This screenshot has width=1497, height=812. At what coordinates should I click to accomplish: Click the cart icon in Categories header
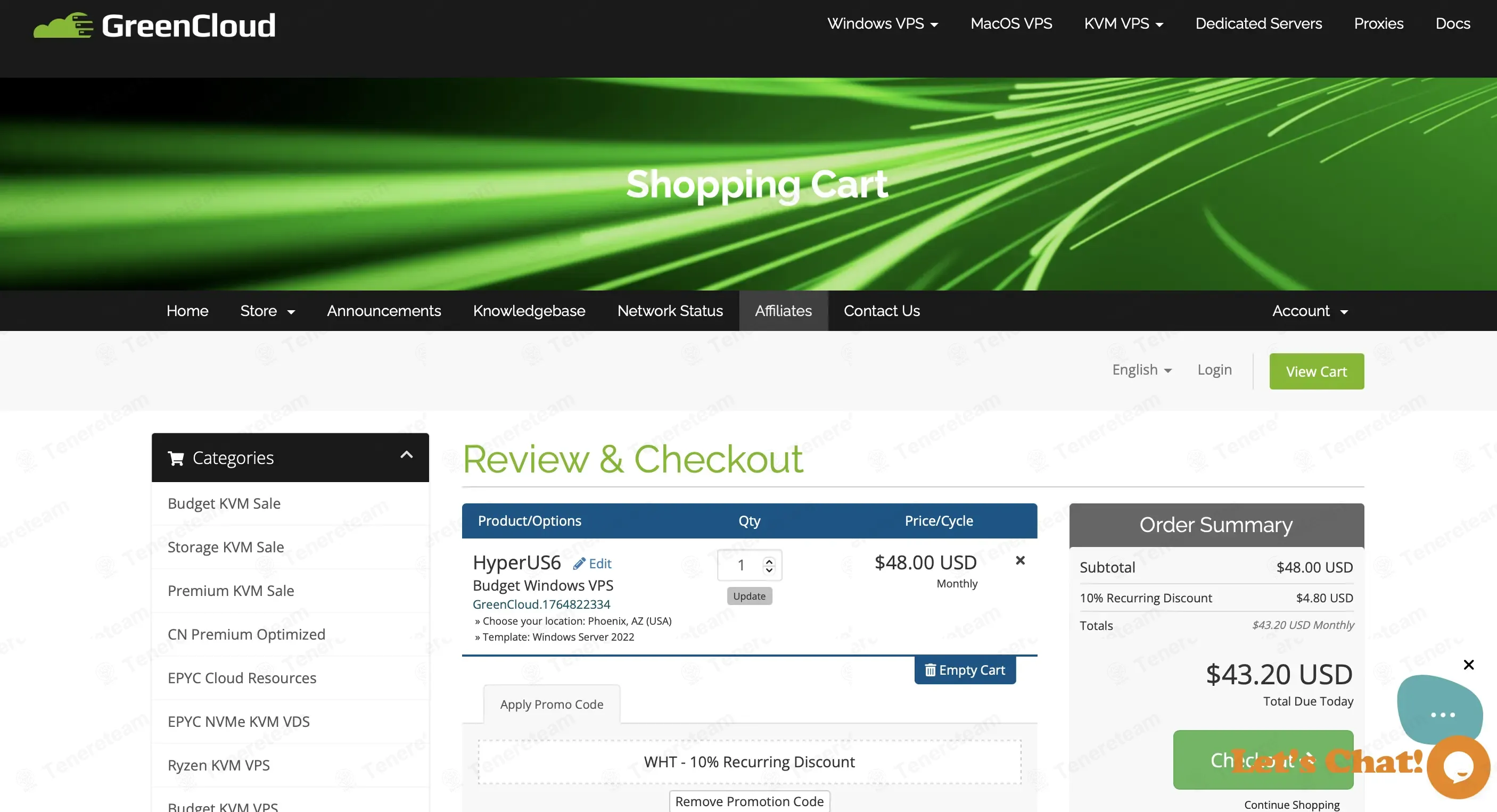(x=176, y=458)
